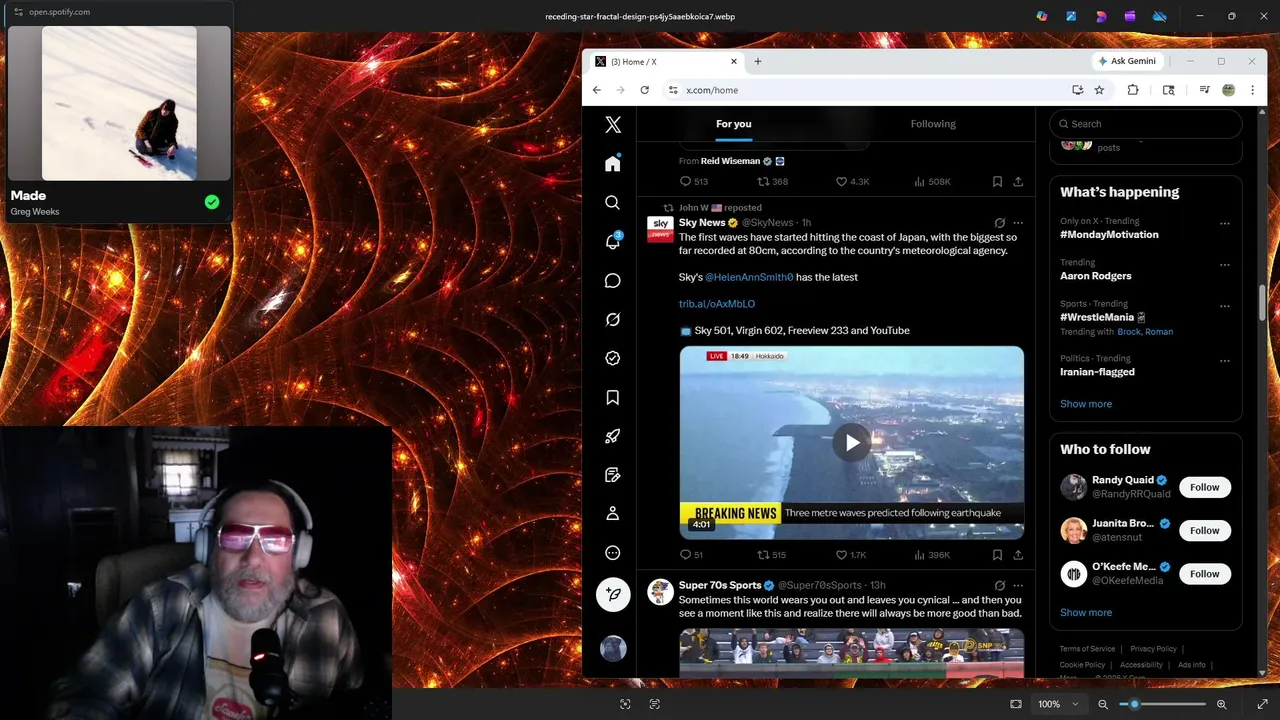Open Chat messages icon in X sidebar
Screen dimensions: 1280x720
click(x=613, y=280)
